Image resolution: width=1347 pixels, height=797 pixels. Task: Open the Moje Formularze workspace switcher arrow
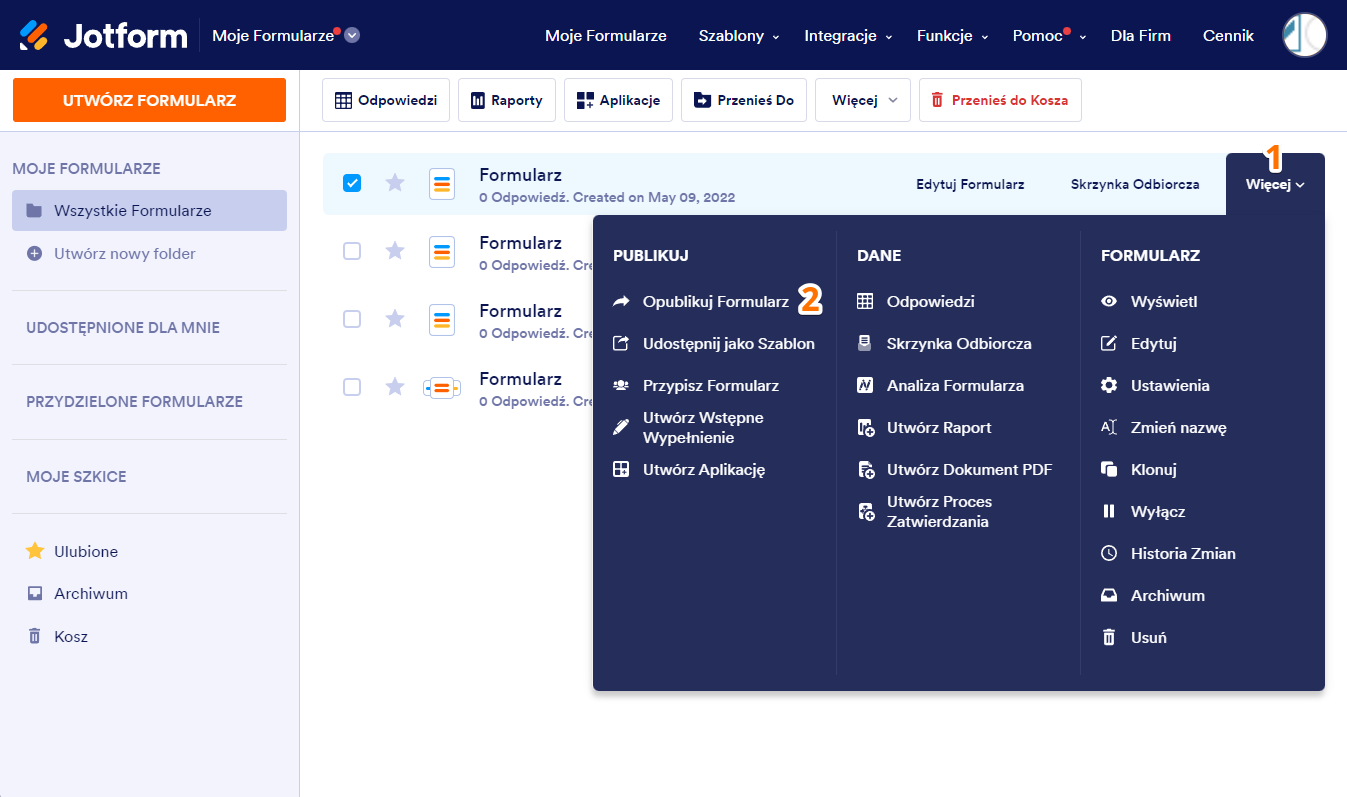coord(352,36)
